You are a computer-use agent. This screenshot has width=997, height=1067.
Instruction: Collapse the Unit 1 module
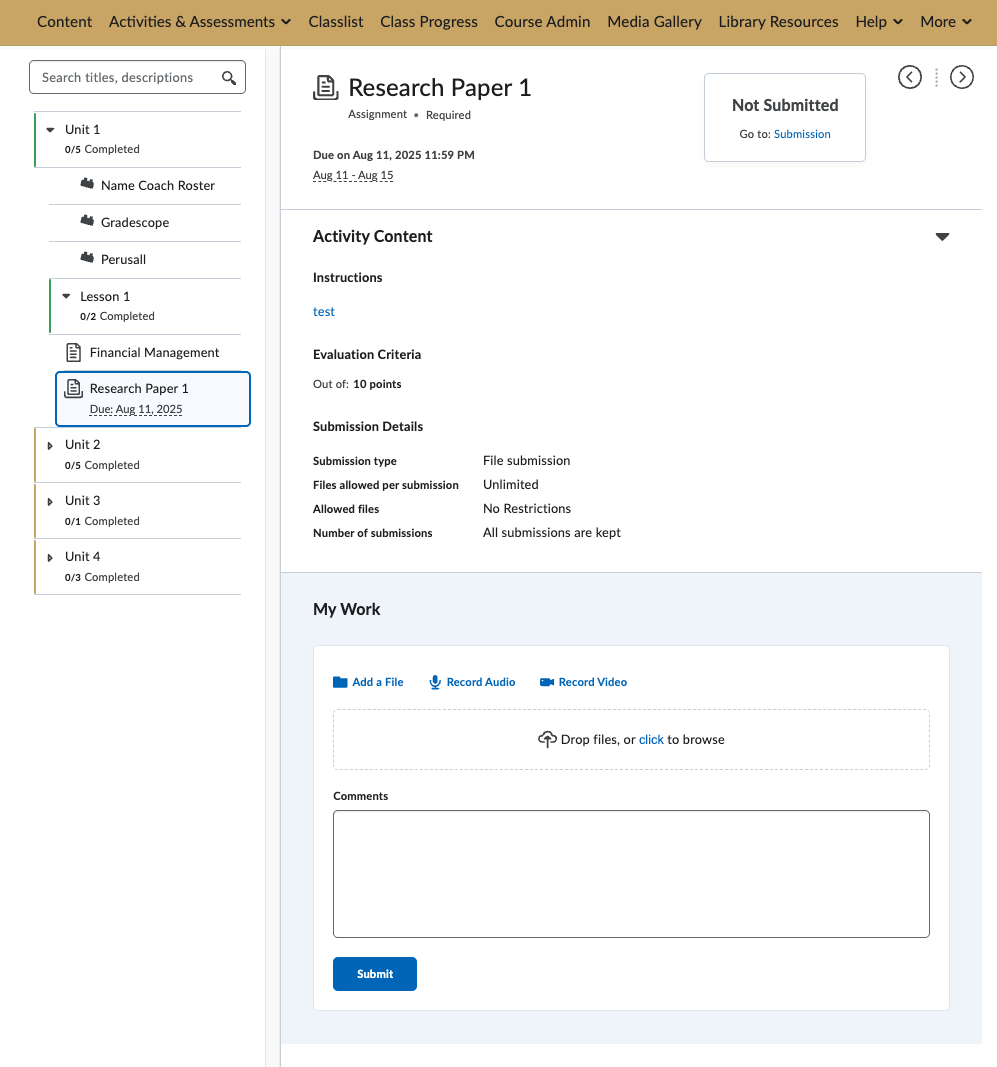click(x=50, y=130)
